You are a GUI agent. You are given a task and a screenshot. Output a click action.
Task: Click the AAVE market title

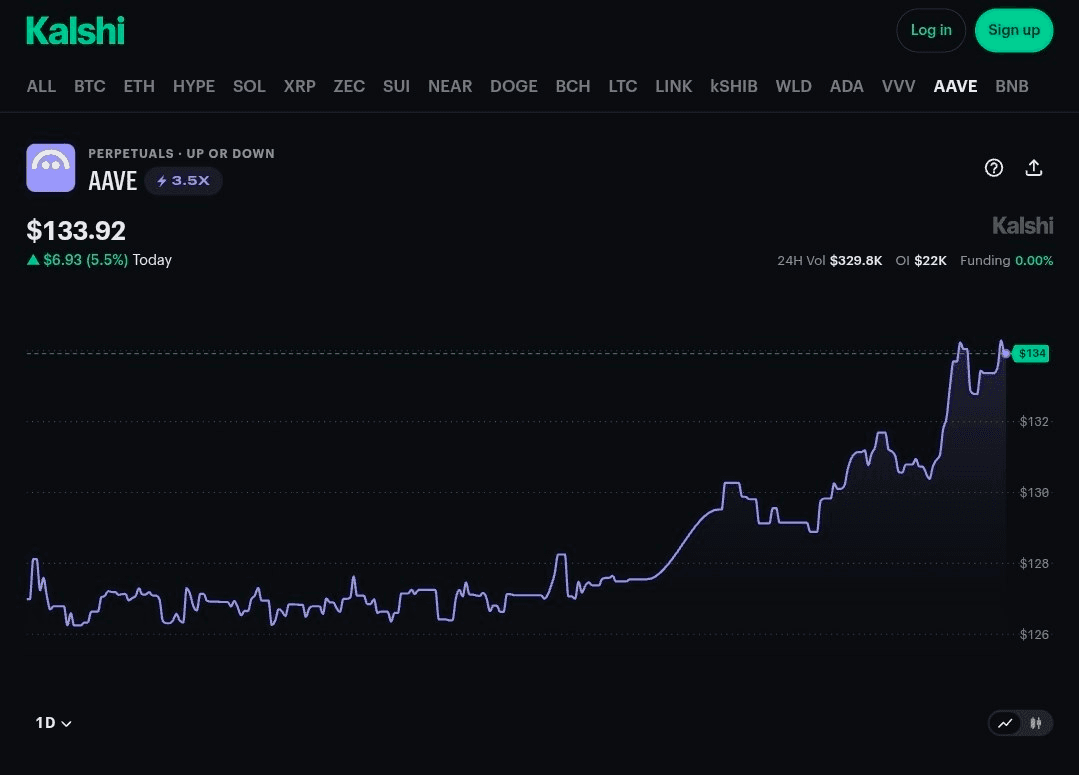[x=113, y=181]
